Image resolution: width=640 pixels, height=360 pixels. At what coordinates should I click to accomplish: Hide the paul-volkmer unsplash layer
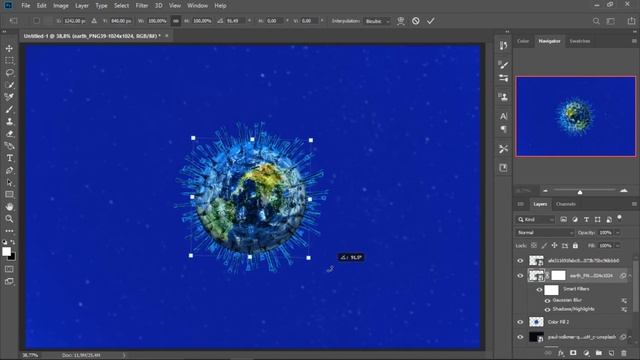click(520, 337)
